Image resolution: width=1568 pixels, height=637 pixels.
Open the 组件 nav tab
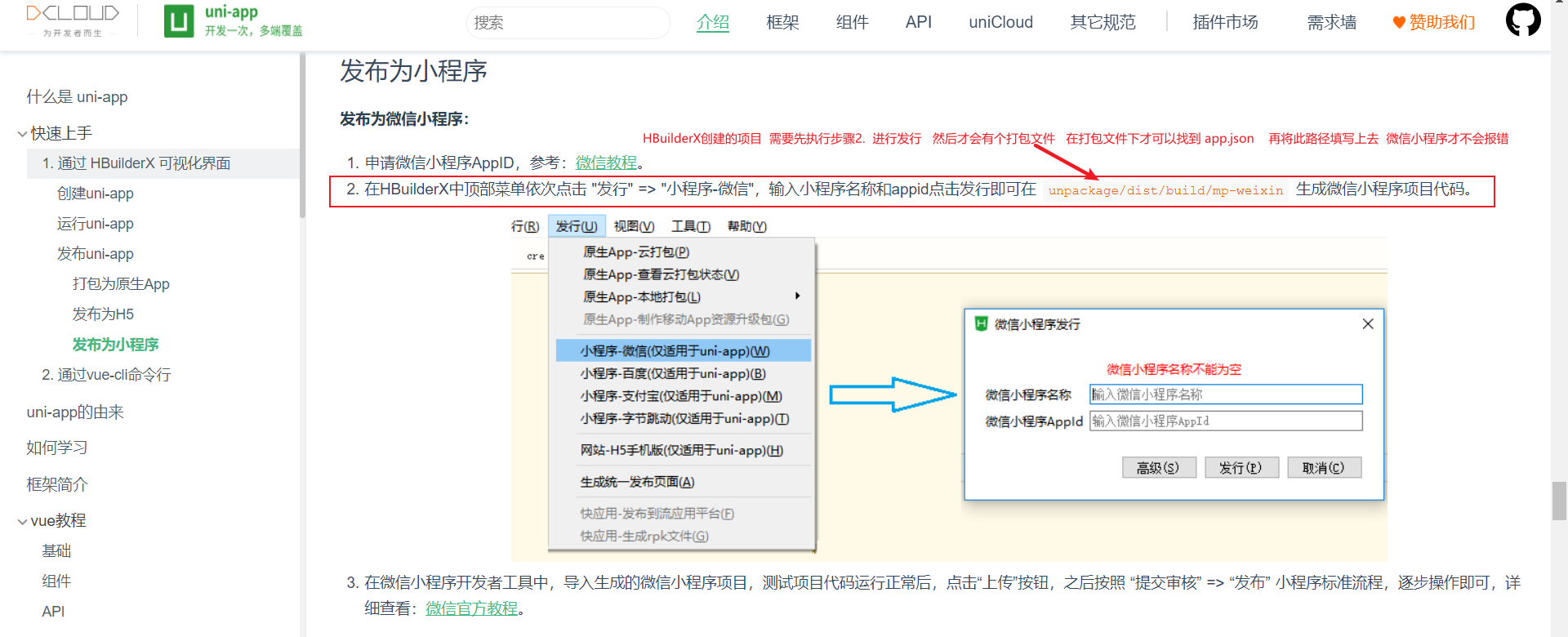pos(852,22)
